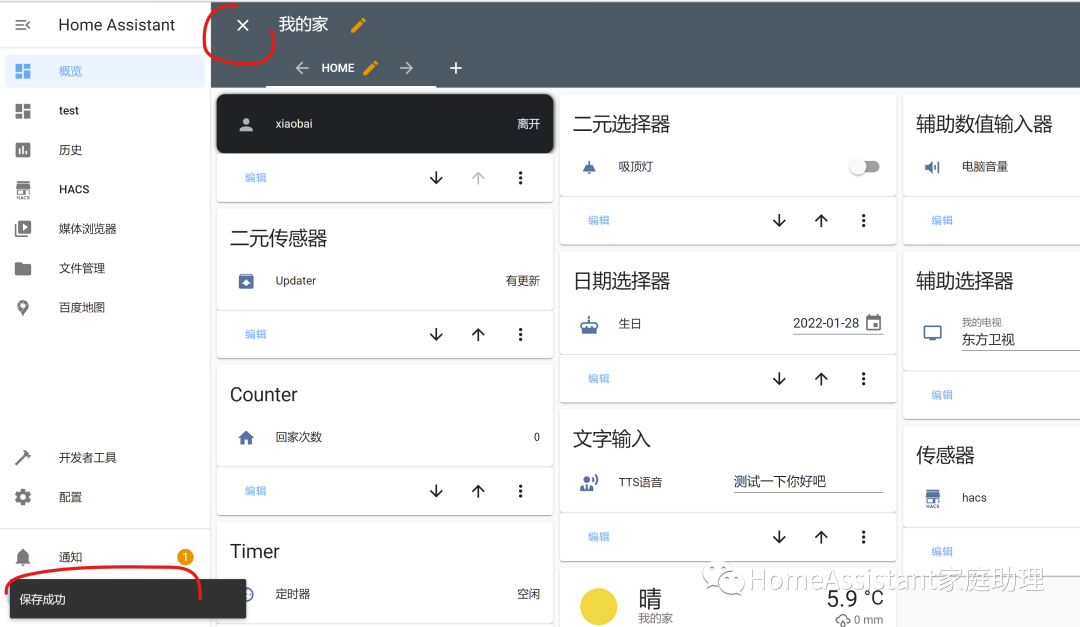Collapse the Home Assistant sidebar menu
Screen dimensions: 1080x627
(x=23, y=25)
